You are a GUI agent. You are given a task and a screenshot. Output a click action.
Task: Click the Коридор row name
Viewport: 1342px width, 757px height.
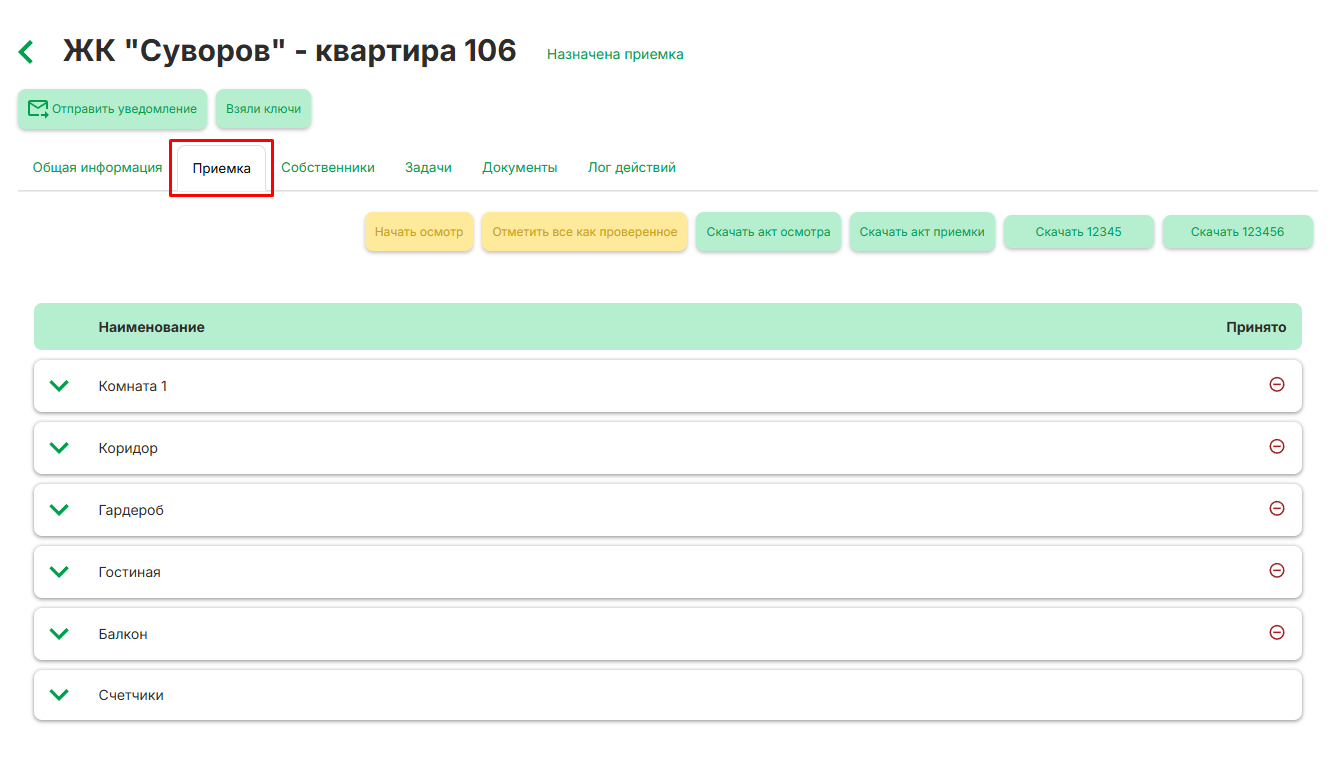coord(128,448)
